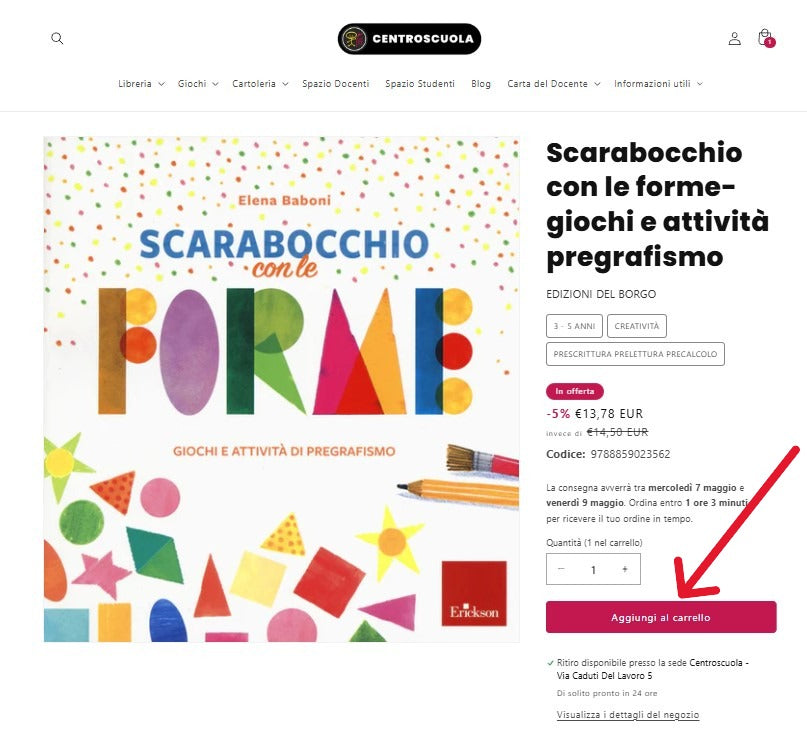Go to Spazio Docenti page
Screen dimensions: 807x731
click(x=336, y=83)
